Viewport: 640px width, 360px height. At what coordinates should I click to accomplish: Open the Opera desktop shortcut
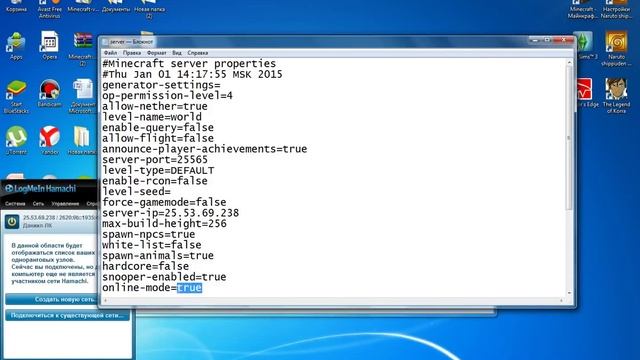click(49, 45)
